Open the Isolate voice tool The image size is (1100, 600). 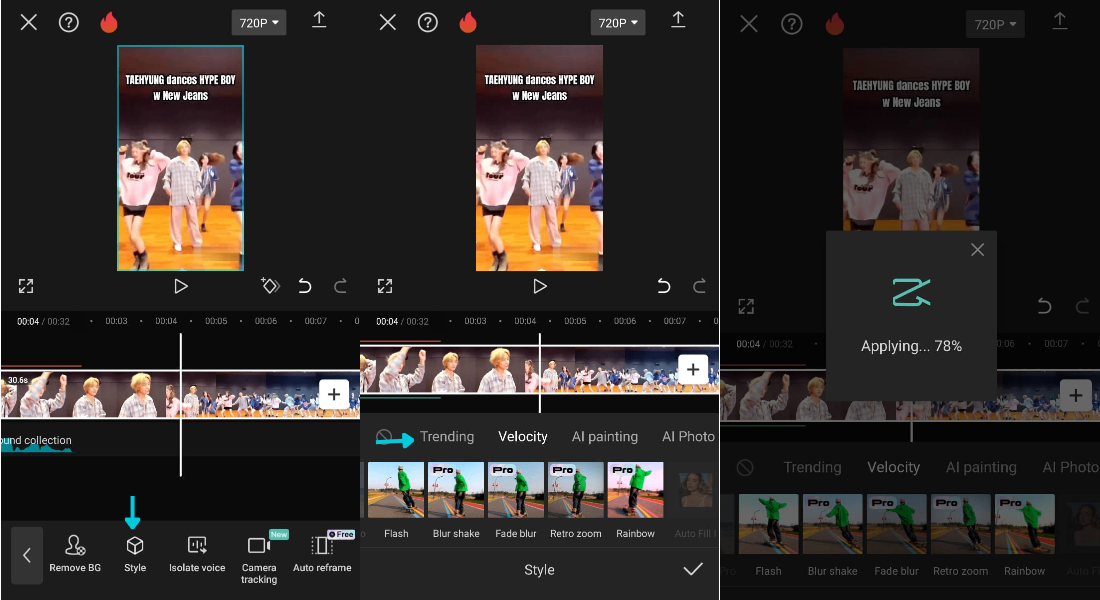[197, 554]
